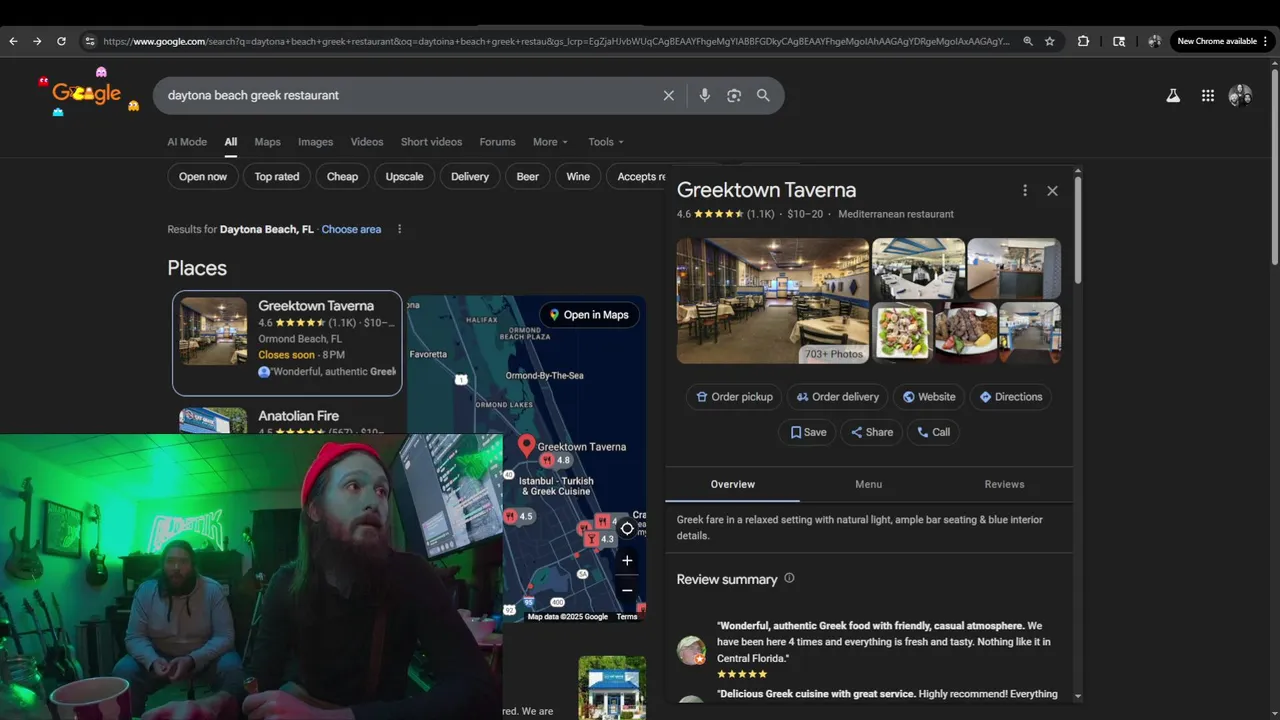1280x720 pixels.
Task: Click Order delivery button
Action: point(837,397)
